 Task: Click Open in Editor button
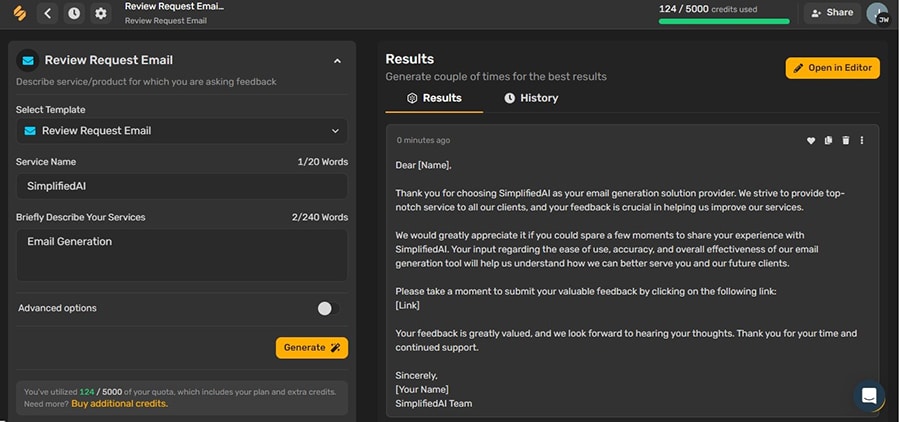point(832,68)
